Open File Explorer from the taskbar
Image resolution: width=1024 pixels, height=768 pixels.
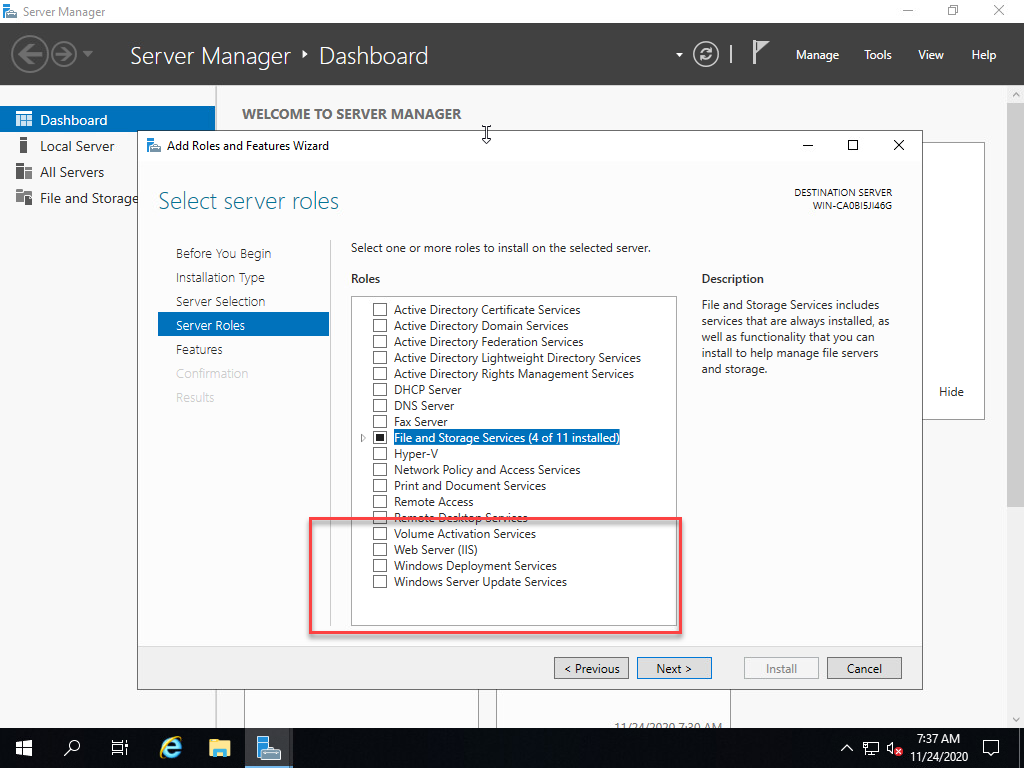pyautogui.click(x=219, y=748)
